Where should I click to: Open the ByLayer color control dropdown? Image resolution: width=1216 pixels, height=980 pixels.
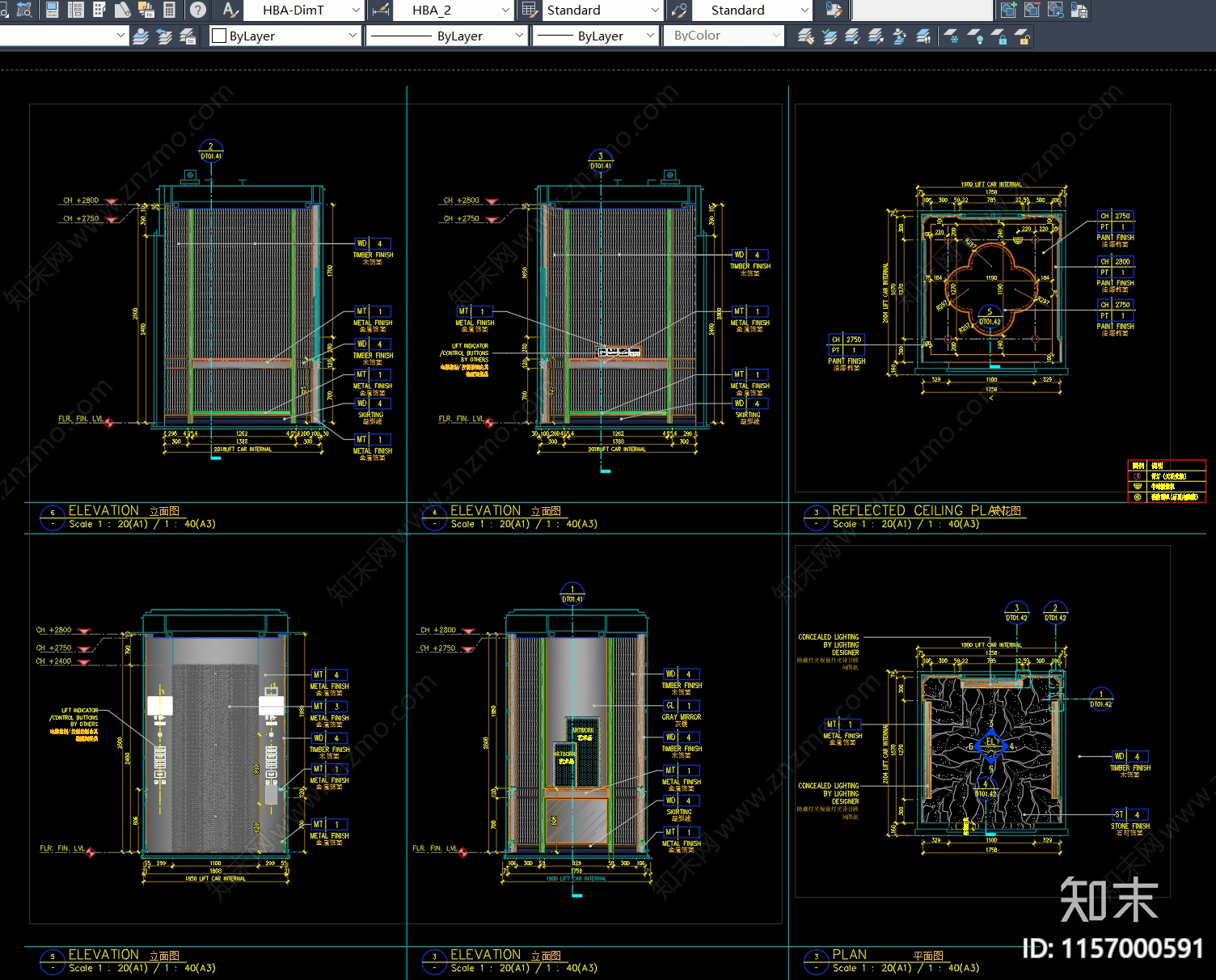click(x=353, y=36)
